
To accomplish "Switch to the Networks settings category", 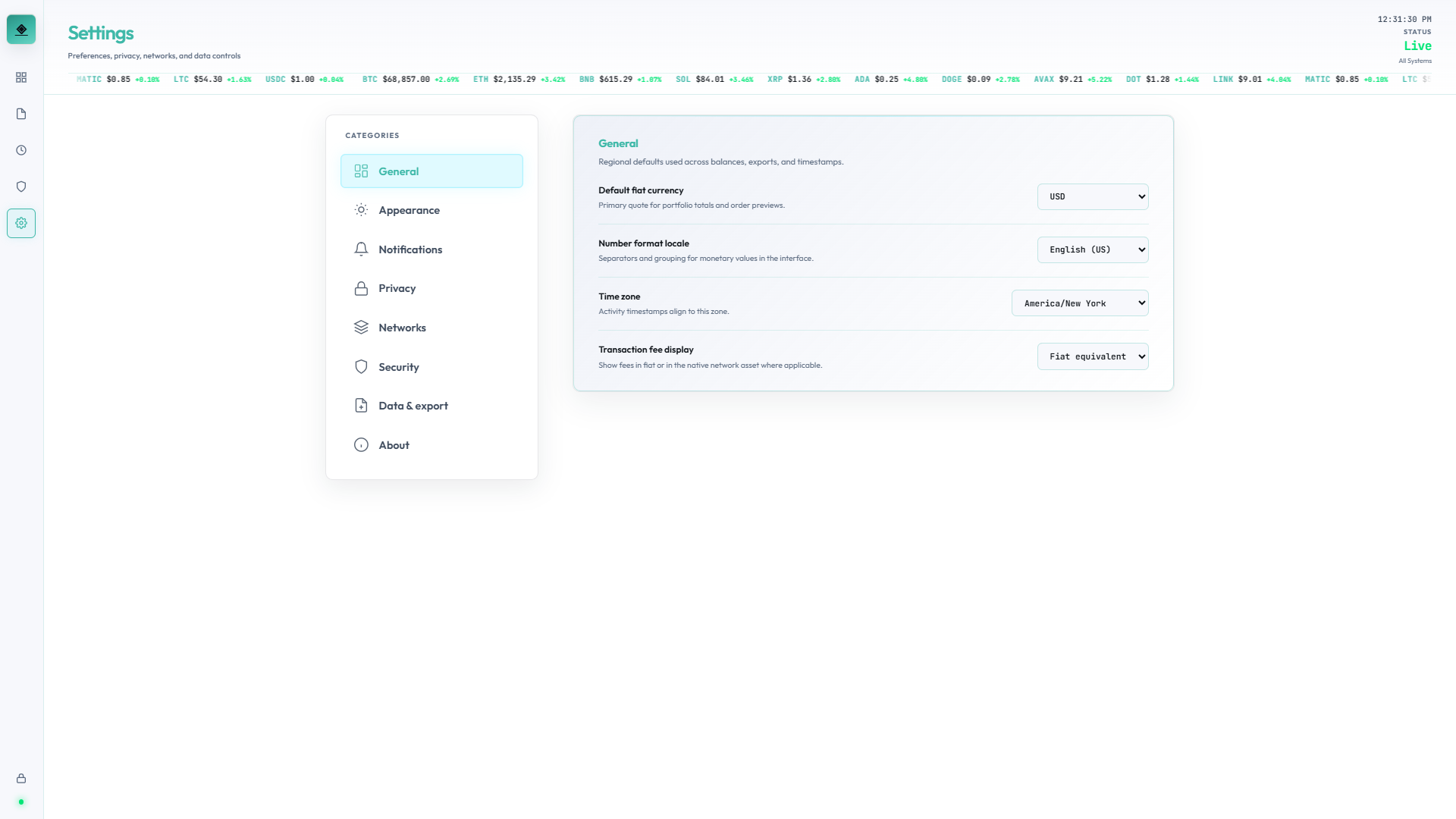I will tap(402, 327).
